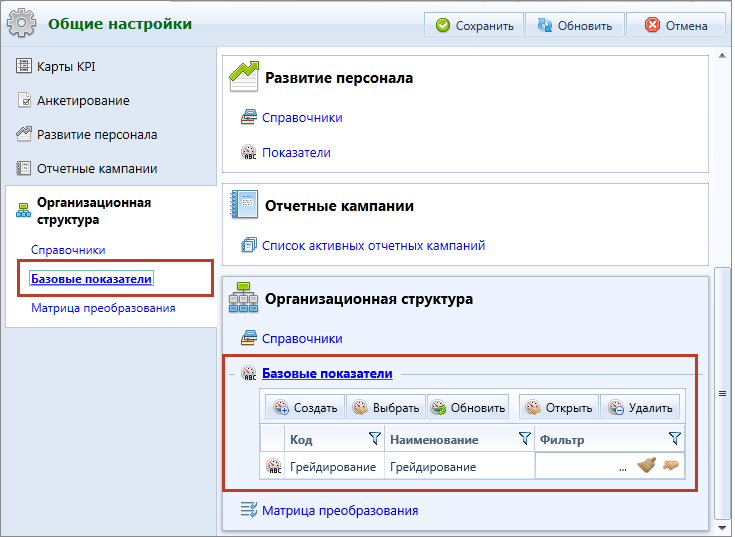Click the top Обновить button in header
735x537 pixels.
[x=575, y=25]
